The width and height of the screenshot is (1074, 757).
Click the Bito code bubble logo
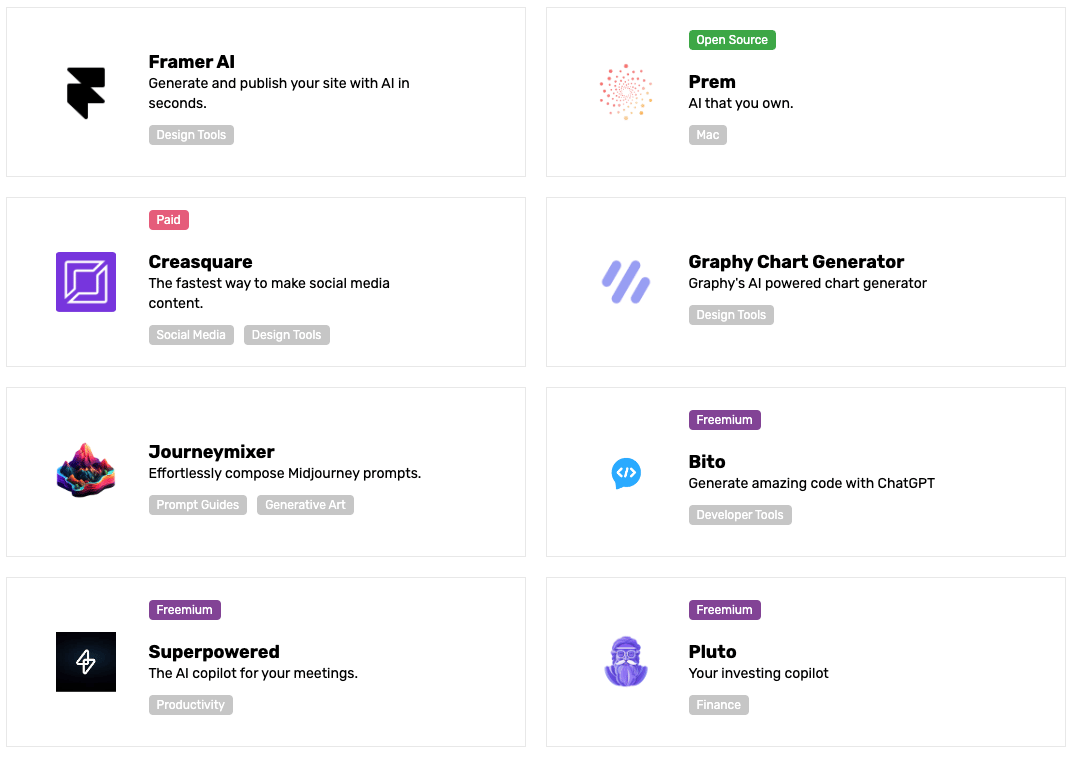626,472
